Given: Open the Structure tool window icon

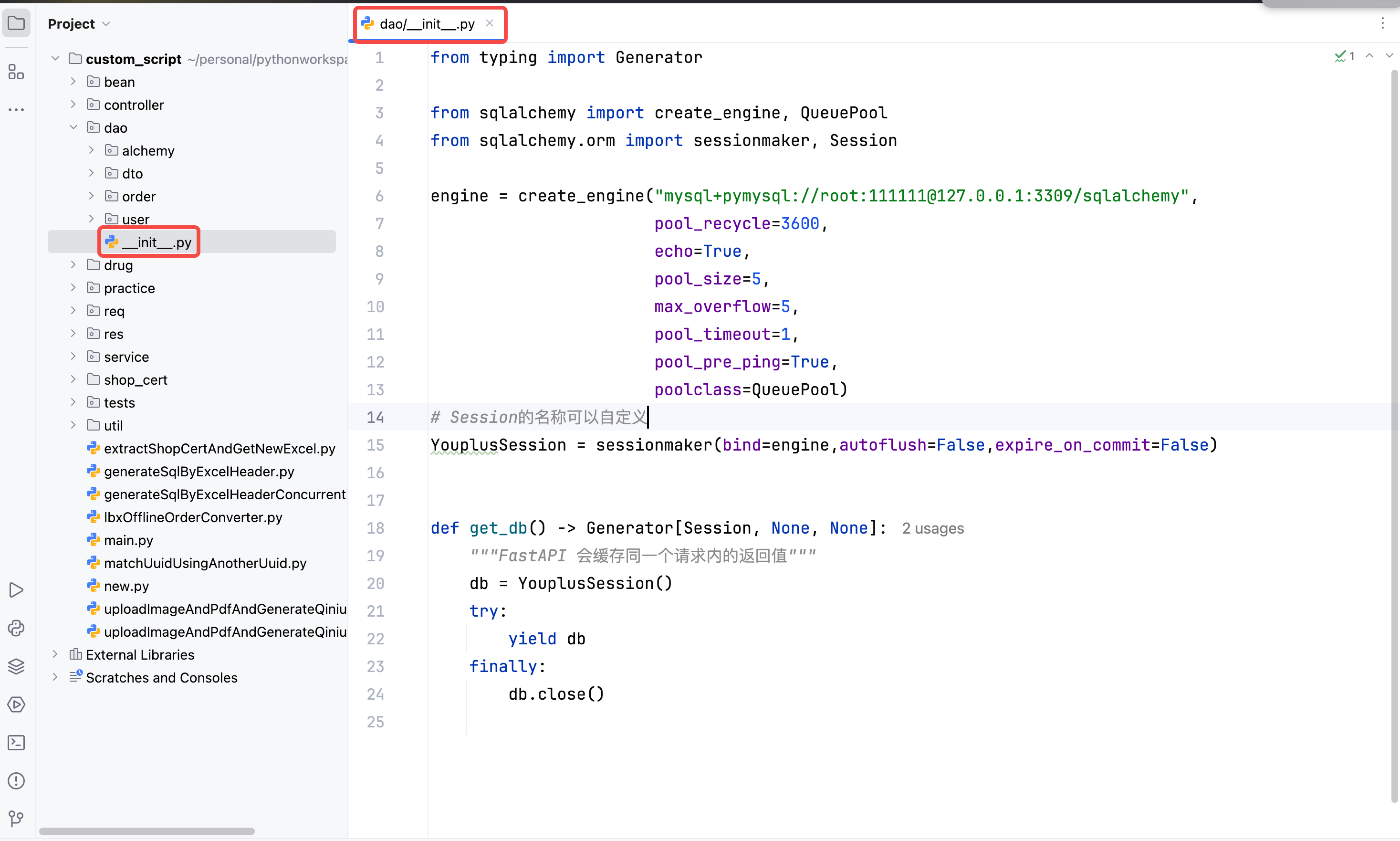Looking at the screenshot, I should tap(16, 72).
